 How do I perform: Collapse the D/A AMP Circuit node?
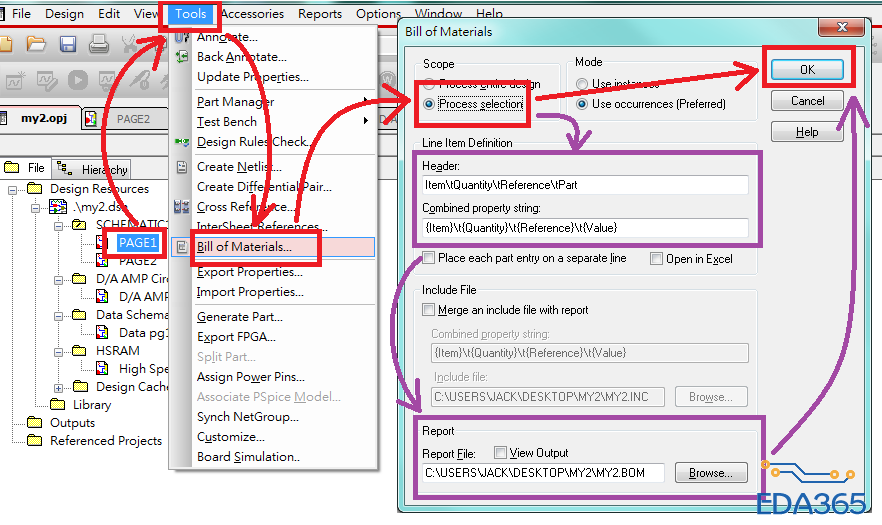tap(58, 280)
